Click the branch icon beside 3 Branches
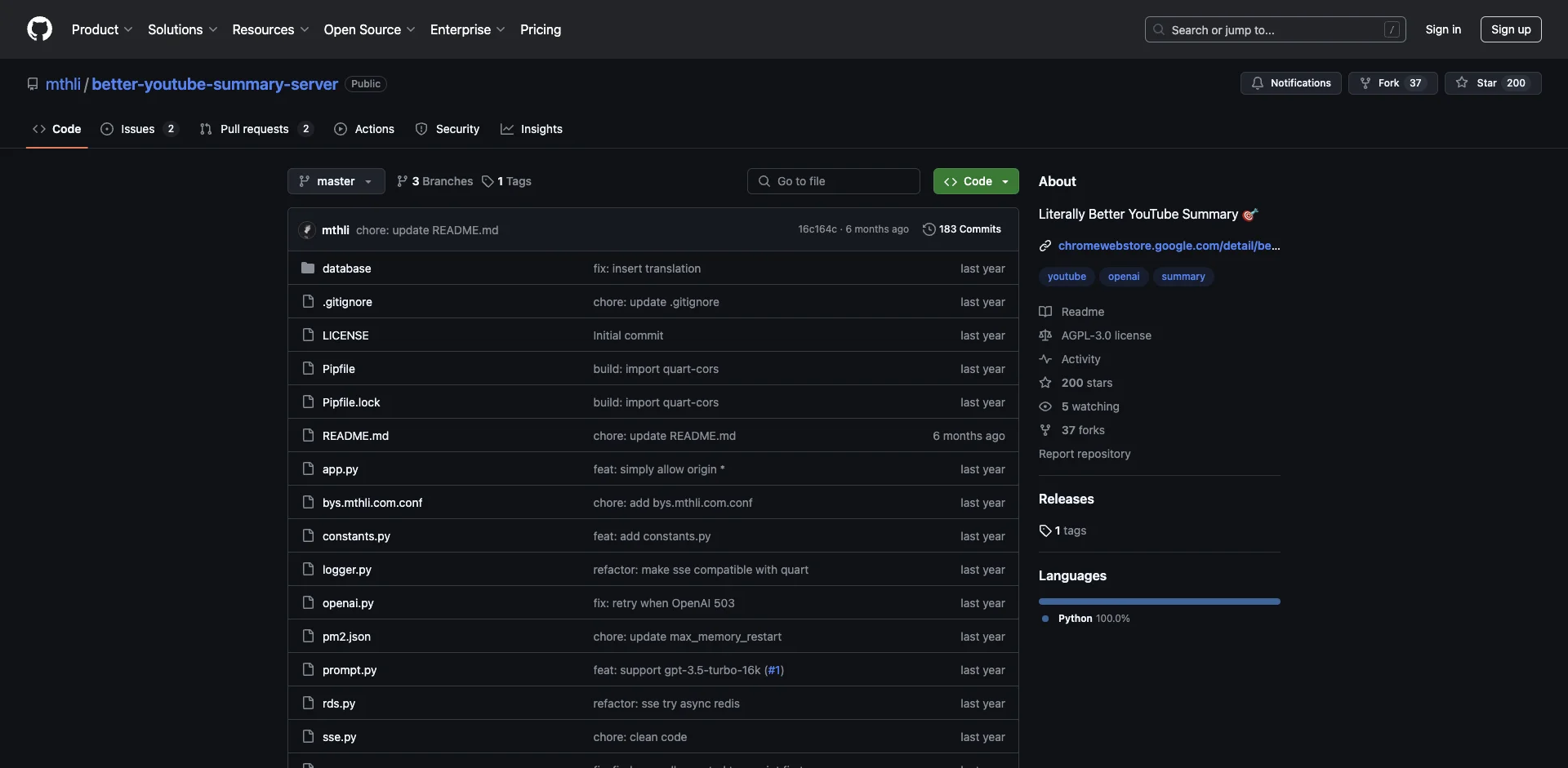The width and height of the screenshot is (1568, 768). tap(403, 181)
